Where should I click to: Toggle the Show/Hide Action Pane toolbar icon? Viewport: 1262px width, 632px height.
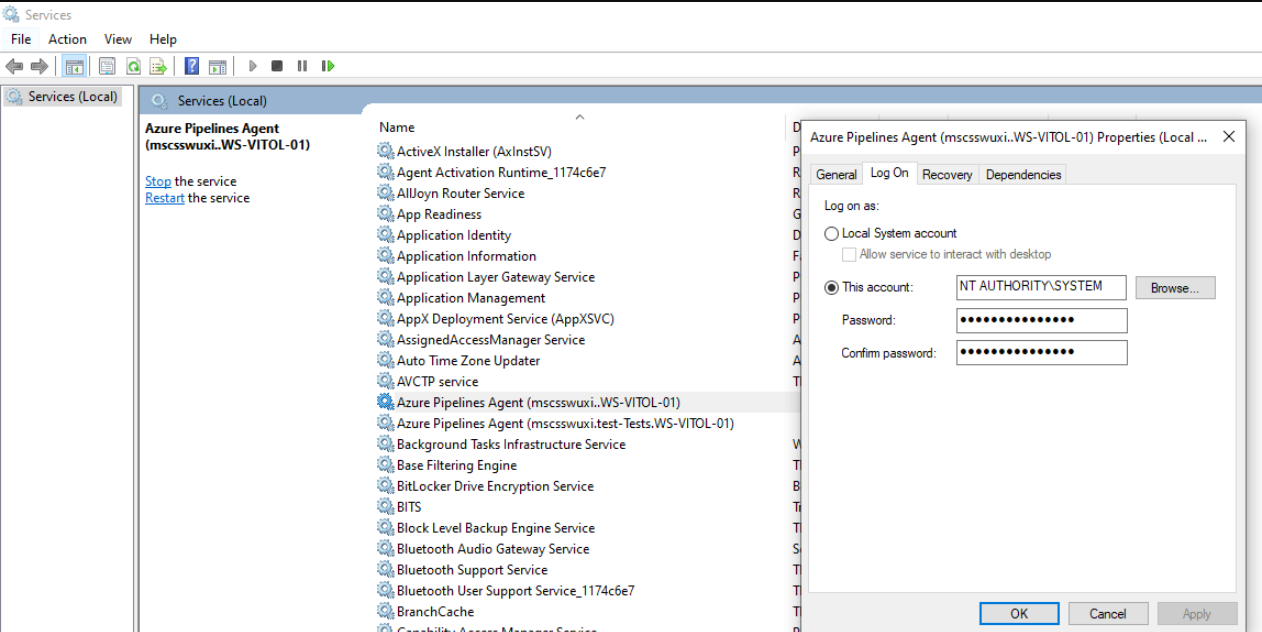pos(217,66)
